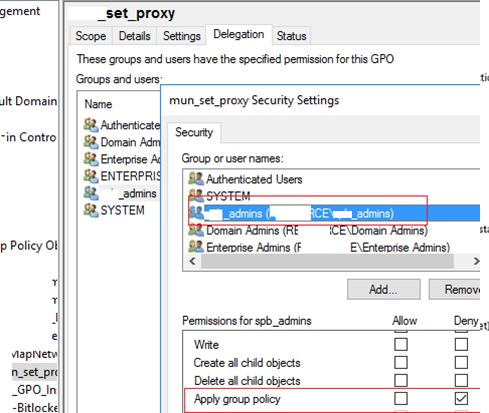
Task: Click the highlighted _admins group icon
Action: pos(196,213)
